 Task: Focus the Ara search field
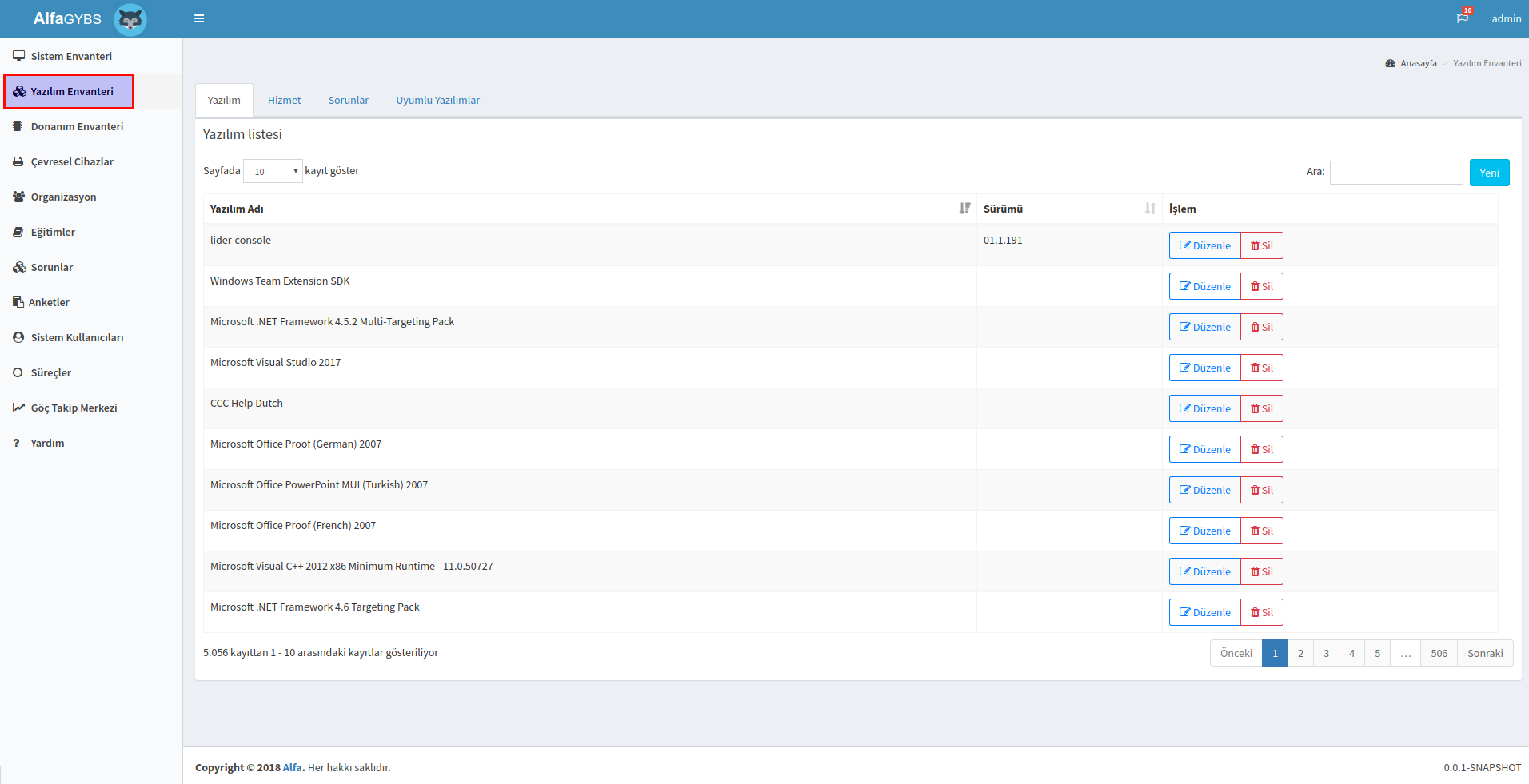(1396, 173)
